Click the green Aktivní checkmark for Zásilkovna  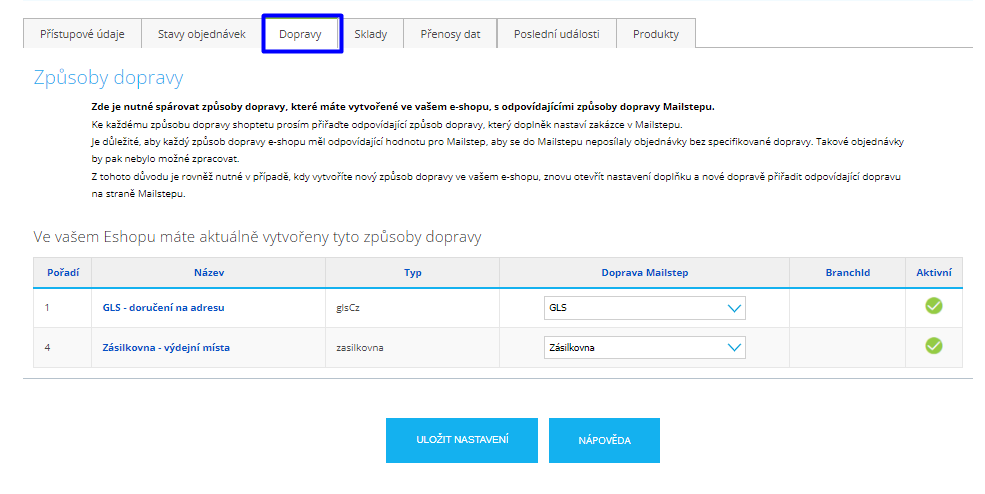[x=933, y=346]
